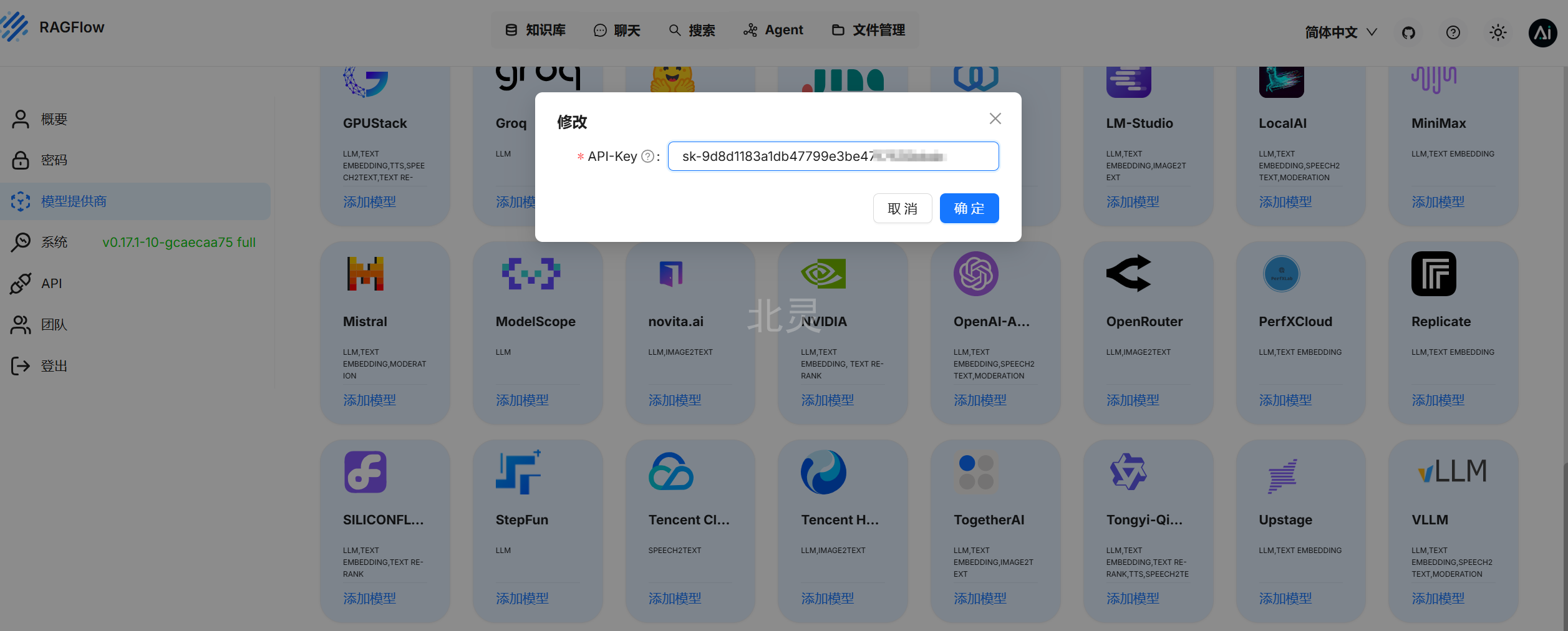Click 添加模型 under ModelScope
Screen dimensions: 1568x631
click(522, 400)
